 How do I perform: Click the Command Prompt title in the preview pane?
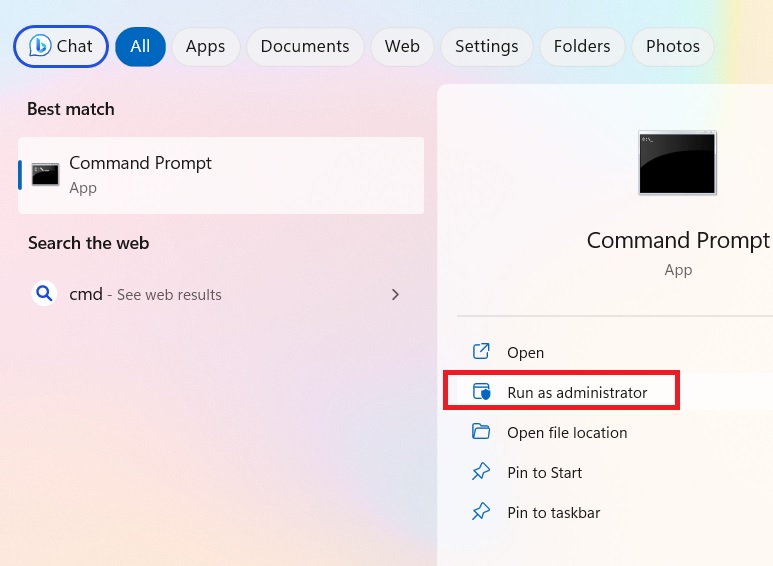pos(678,241)
